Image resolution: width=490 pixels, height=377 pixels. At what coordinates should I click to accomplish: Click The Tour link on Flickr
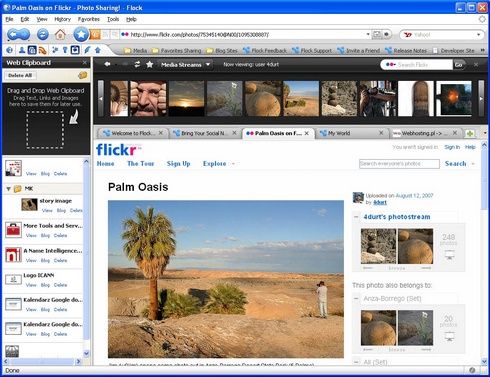pos(141,164)
